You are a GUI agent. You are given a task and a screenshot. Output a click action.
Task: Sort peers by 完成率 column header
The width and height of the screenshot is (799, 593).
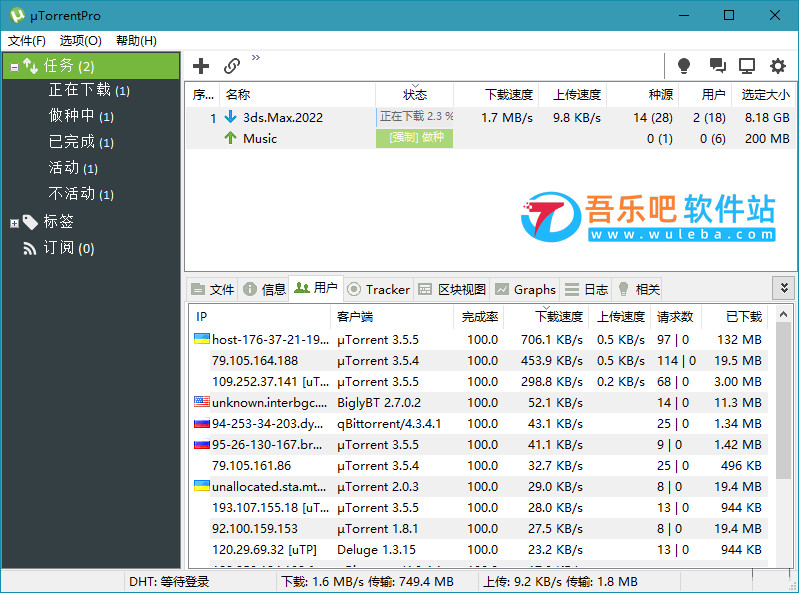(478, 317)
